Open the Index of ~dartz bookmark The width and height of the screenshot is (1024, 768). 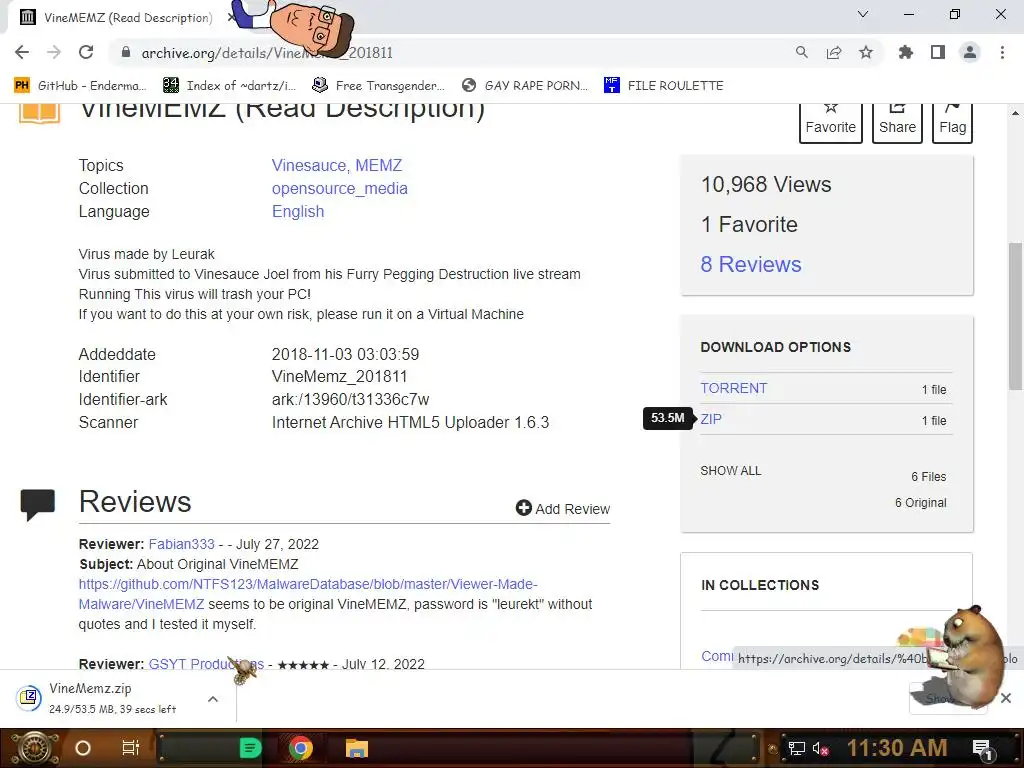229,86
